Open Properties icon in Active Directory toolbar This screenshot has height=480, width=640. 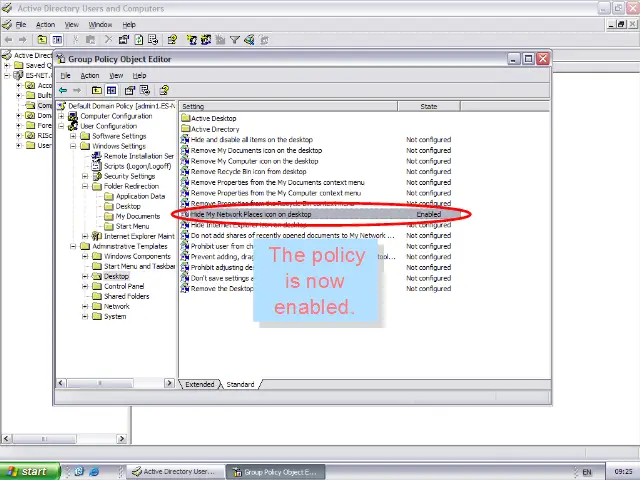point(124,40)
